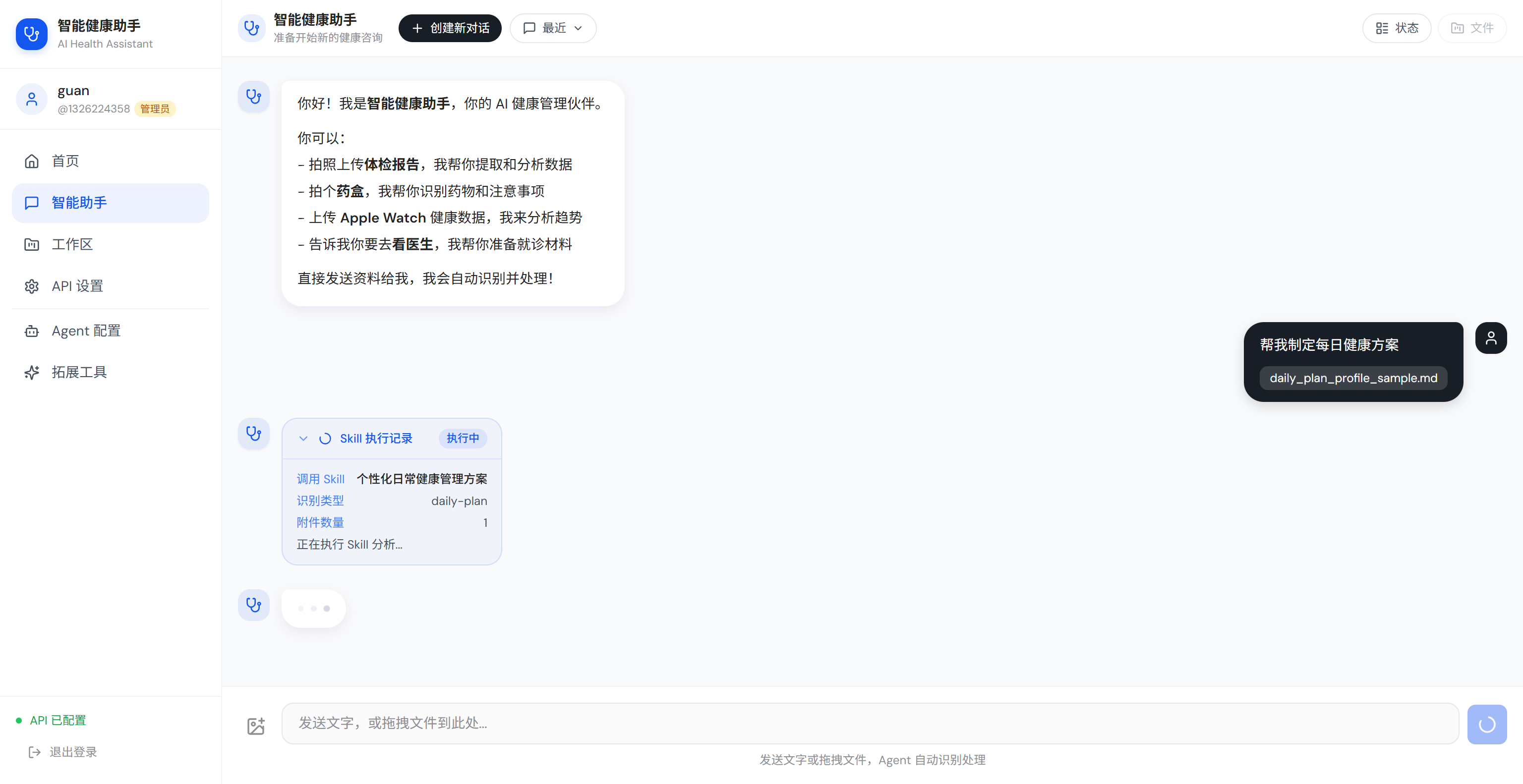The image size is (1523, 784).
Task: Click the 个性化日常健康管理方案 skill name
Action: coord(422,479)
